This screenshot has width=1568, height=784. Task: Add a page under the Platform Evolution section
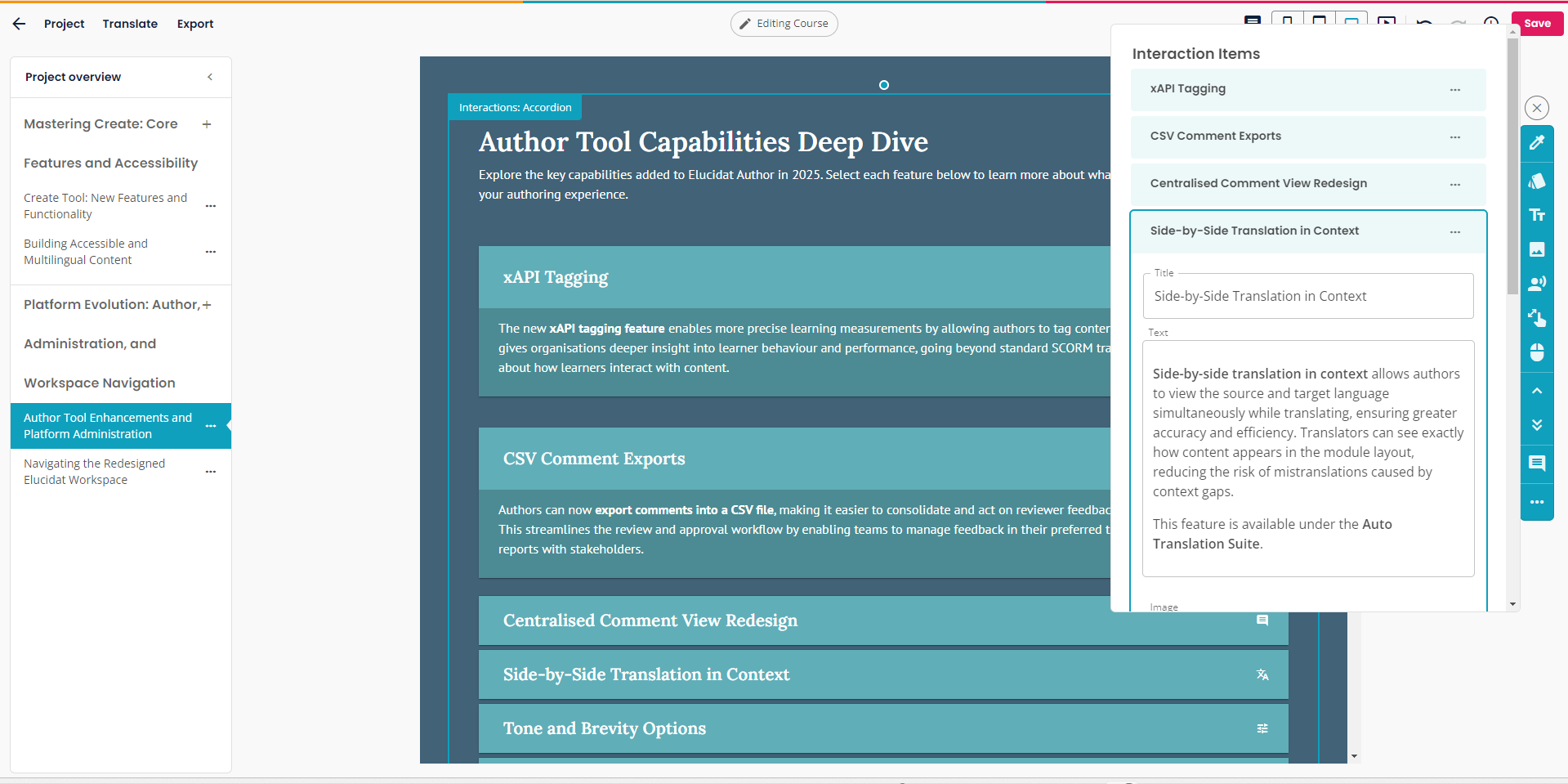point(207,305)
